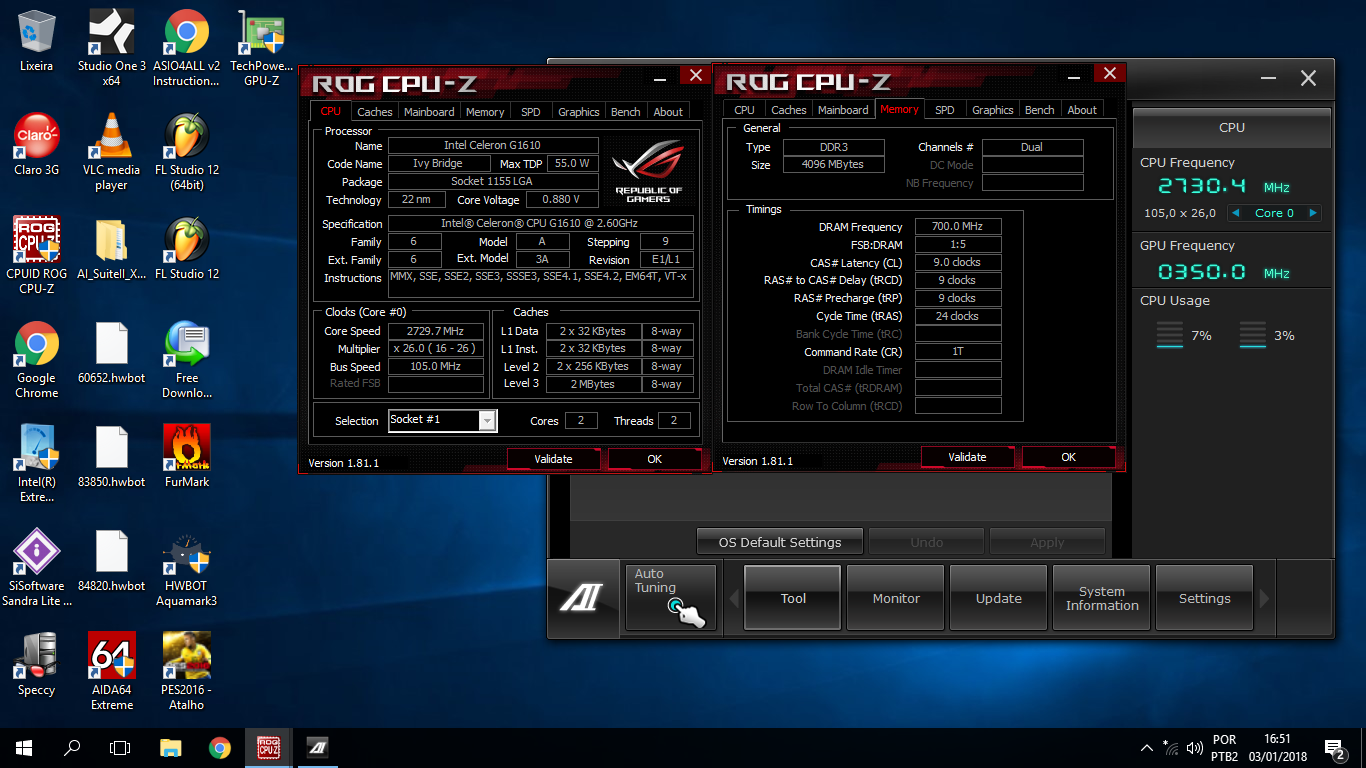Image resolution: width=1366 pixels, height=768 pixels.
Task: Open Free Download desktop shortcut
Action: [187, 359]
